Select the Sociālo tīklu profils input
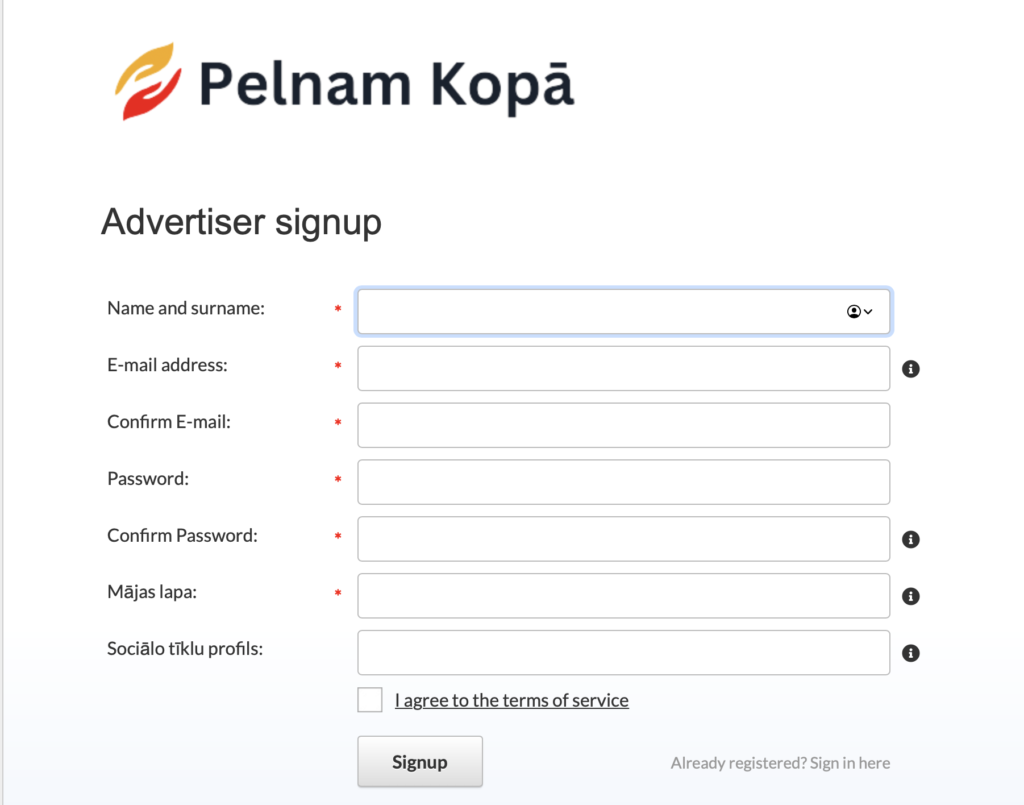This screenshot has height=805, width=1024. pyautogui.click(x=623, y=654)
